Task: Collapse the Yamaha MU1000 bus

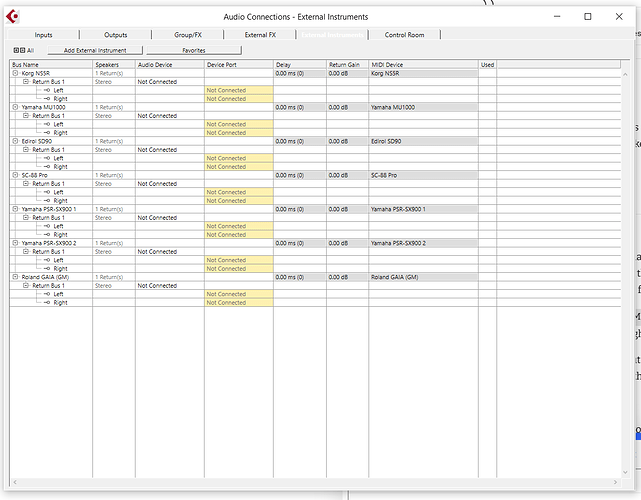Action: tap(15, 107)
